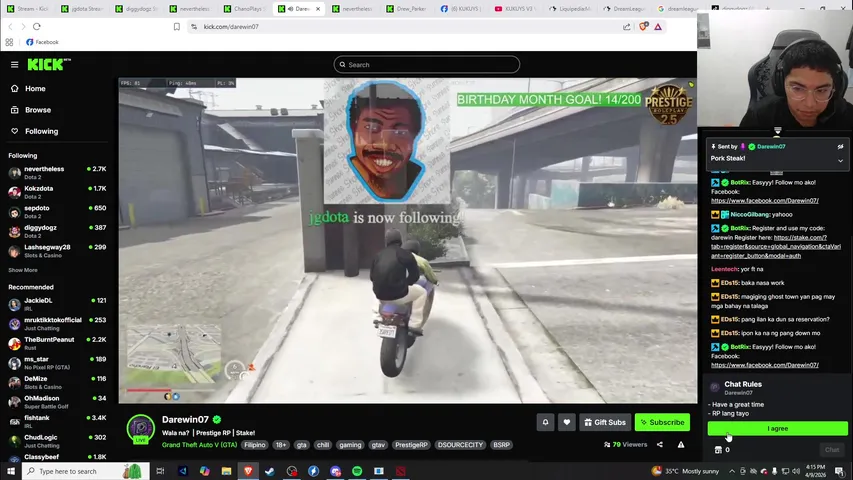The image size is (853, 480).
Task: Switch to the jgdota Stream tab
Action: point(82,9)
